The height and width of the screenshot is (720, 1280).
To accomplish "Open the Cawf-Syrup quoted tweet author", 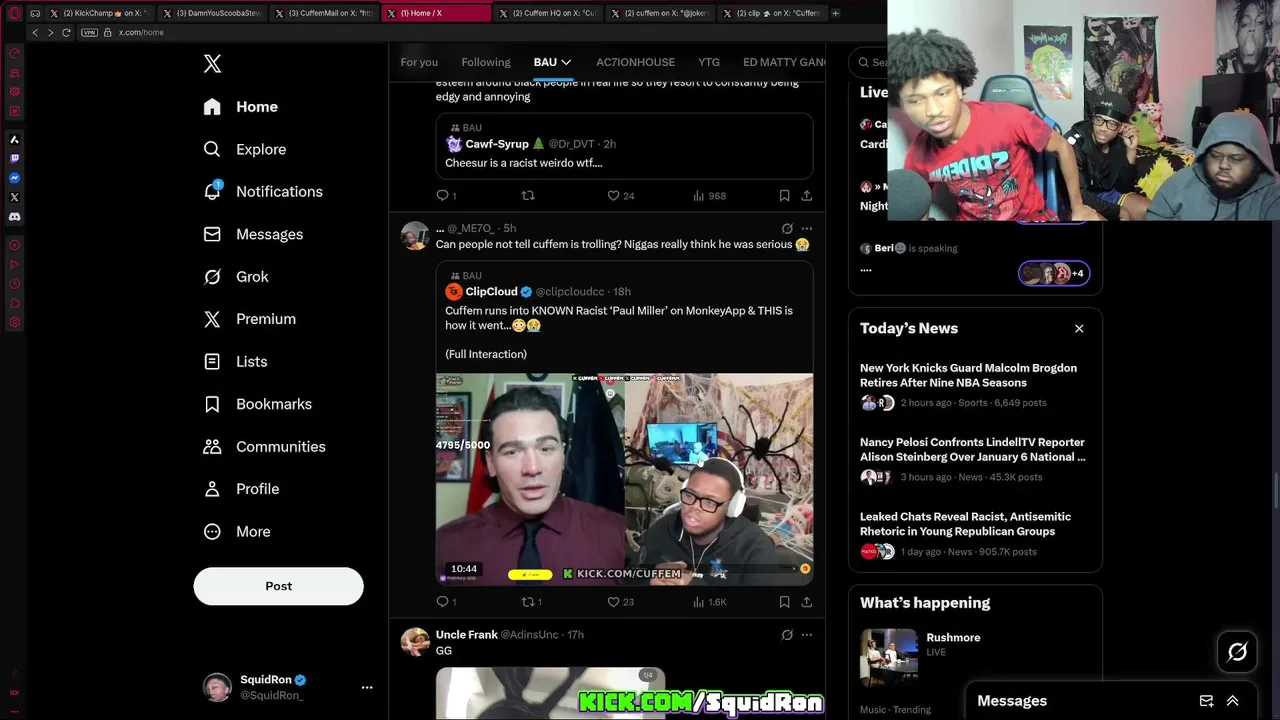I will 496,144.
